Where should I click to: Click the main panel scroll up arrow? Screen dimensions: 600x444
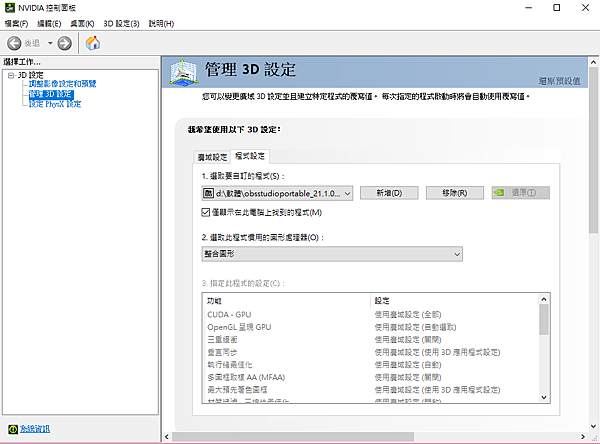coord(593,62)
